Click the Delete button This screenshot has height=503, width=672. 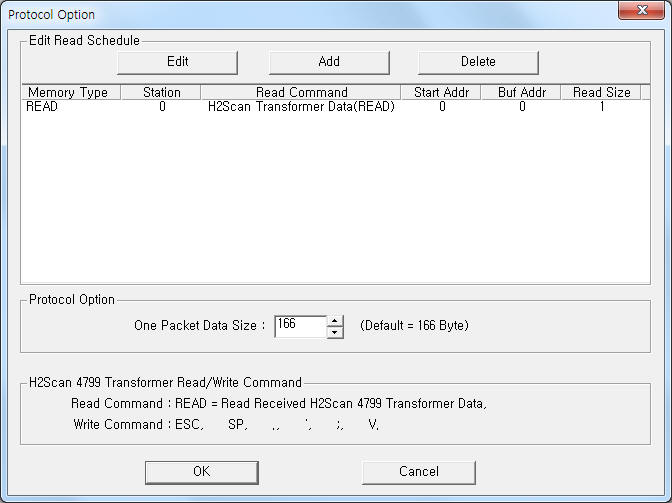(478, 63)
